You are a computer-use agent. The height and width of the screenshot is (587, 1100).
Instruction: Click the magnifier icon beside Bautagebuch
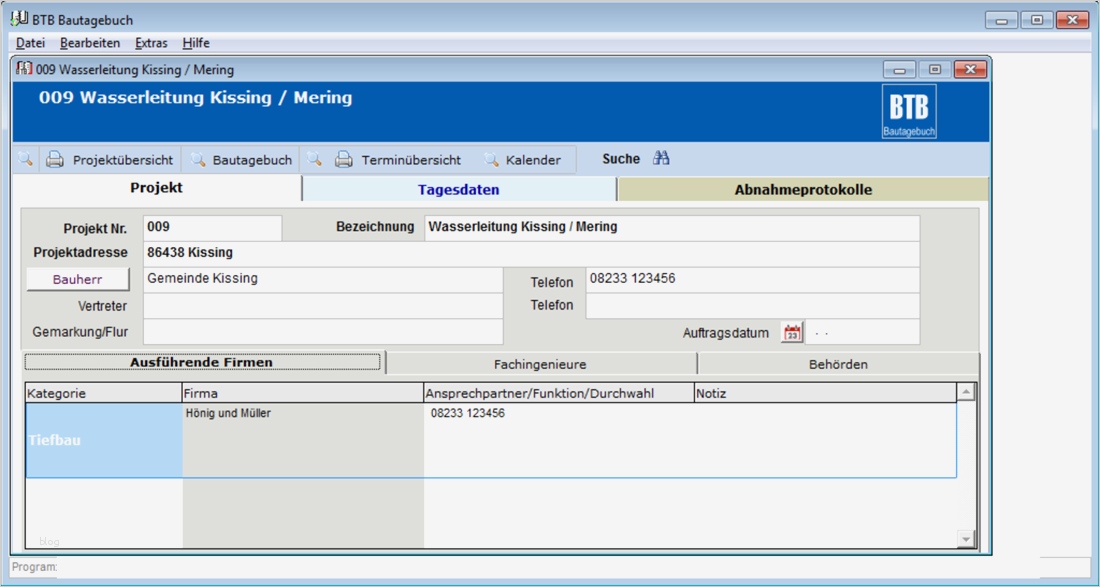coord(198,160)
